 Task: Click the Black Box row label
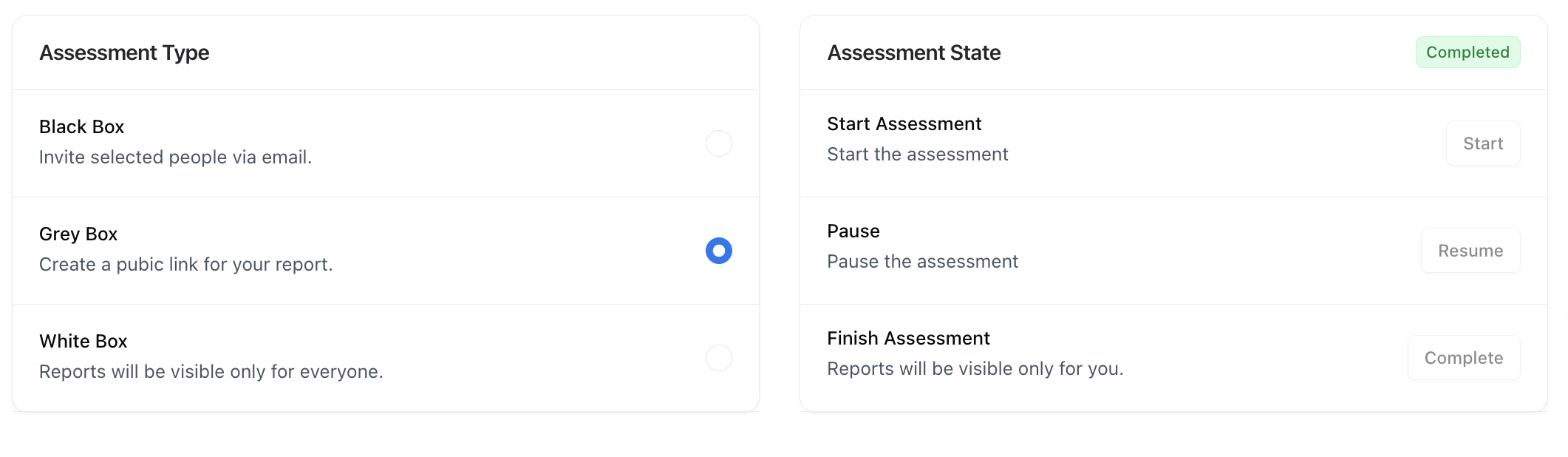pos(82,126)
